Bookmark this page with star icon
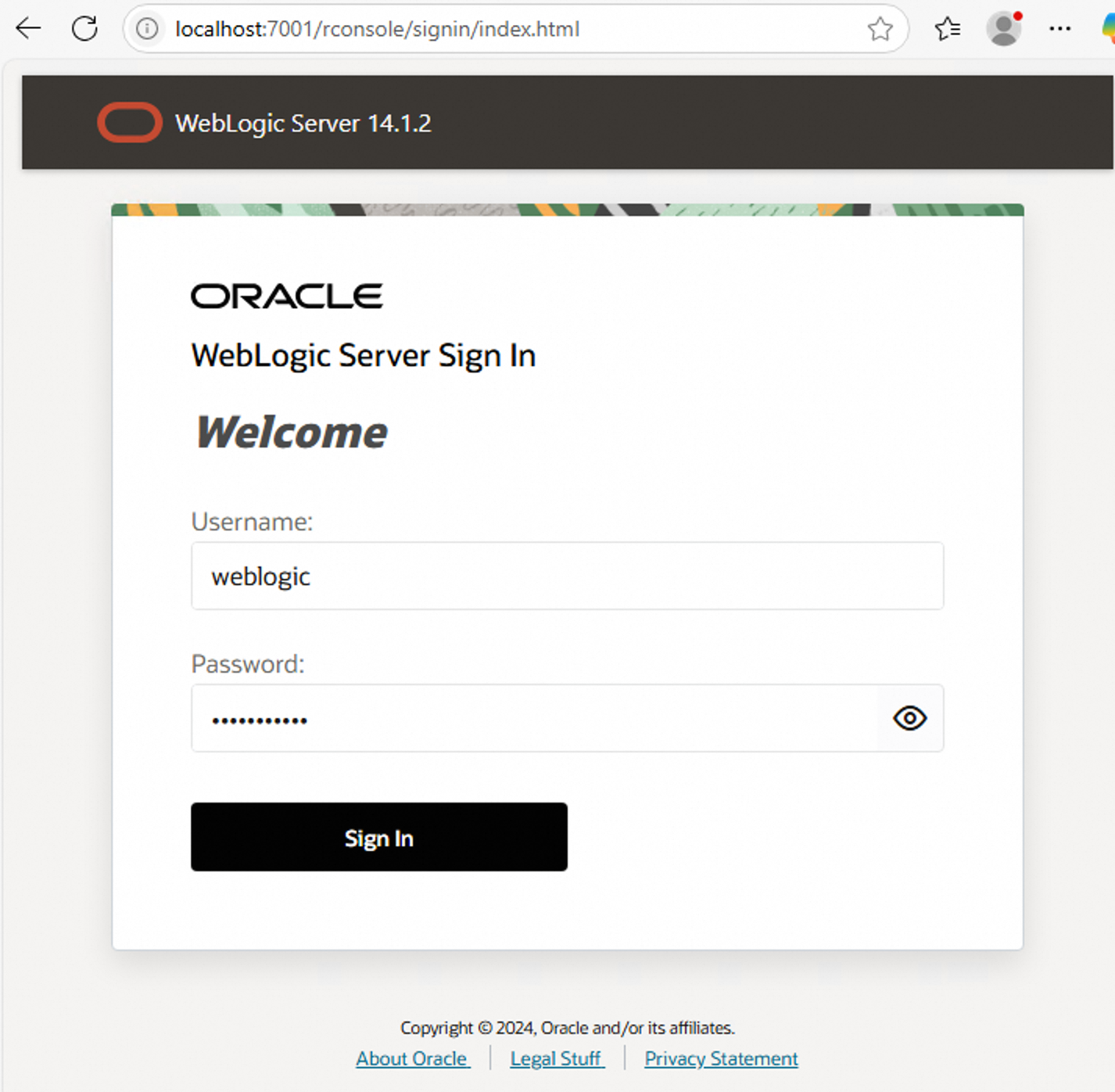Image resolution: width=1115 pixels, height=1092 pixels. pyautogui.click(x=880, y=29)
